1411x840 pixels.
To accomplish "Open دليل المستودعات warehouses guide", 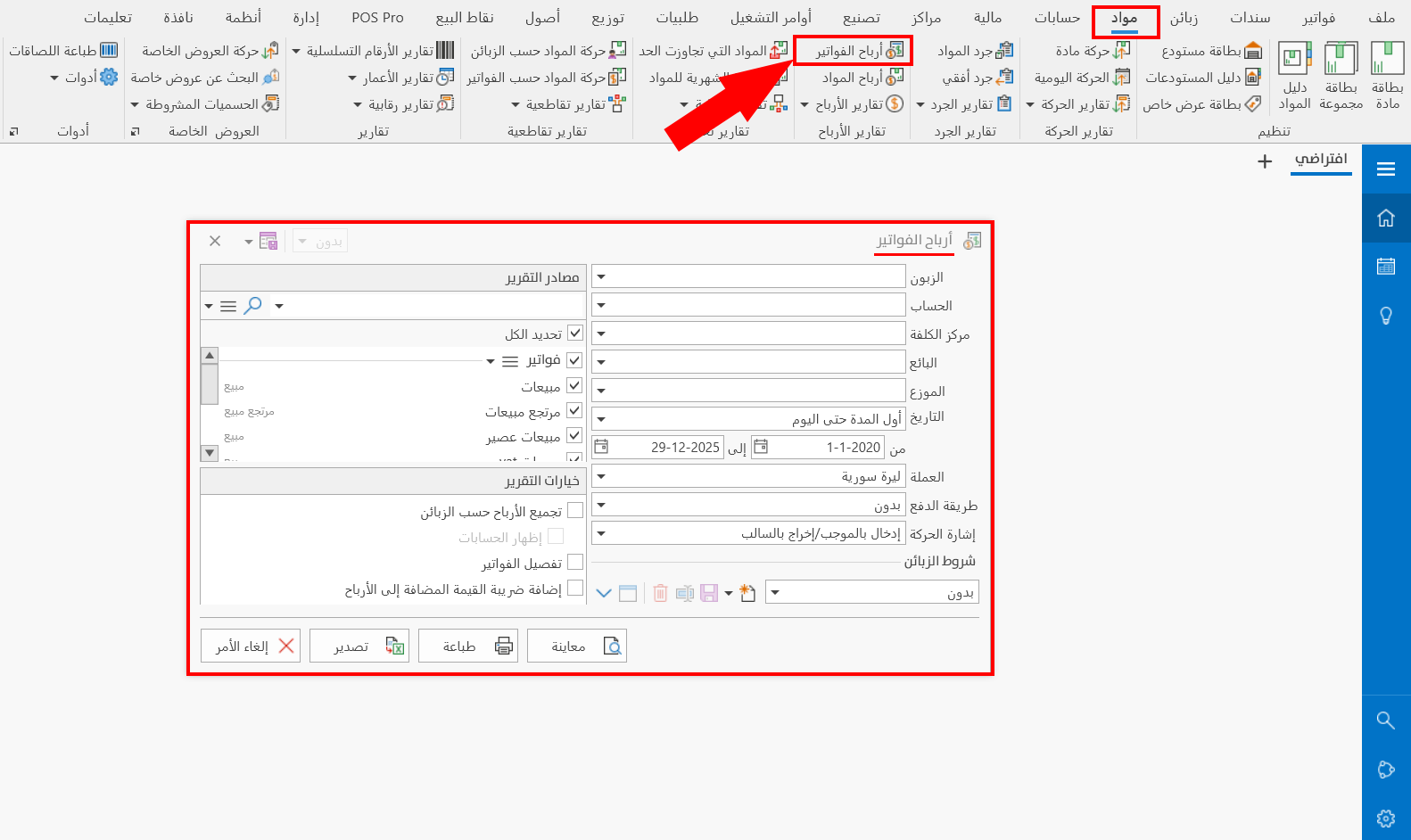I will click(1202, 78).
